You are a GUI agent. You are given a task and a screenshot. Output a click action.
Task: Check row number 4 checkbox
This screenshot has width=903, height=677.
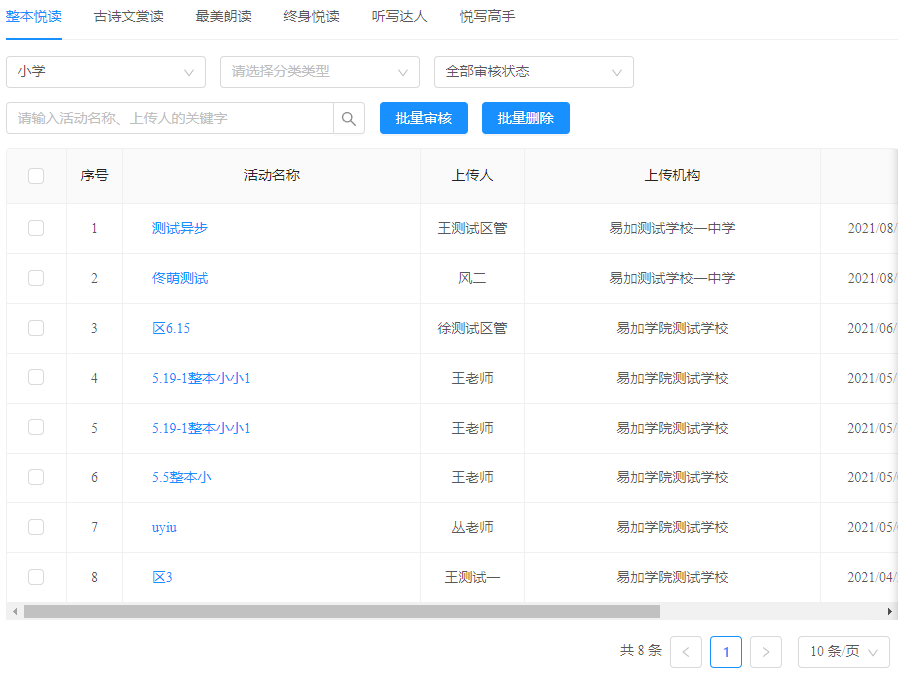coord(36,377)
